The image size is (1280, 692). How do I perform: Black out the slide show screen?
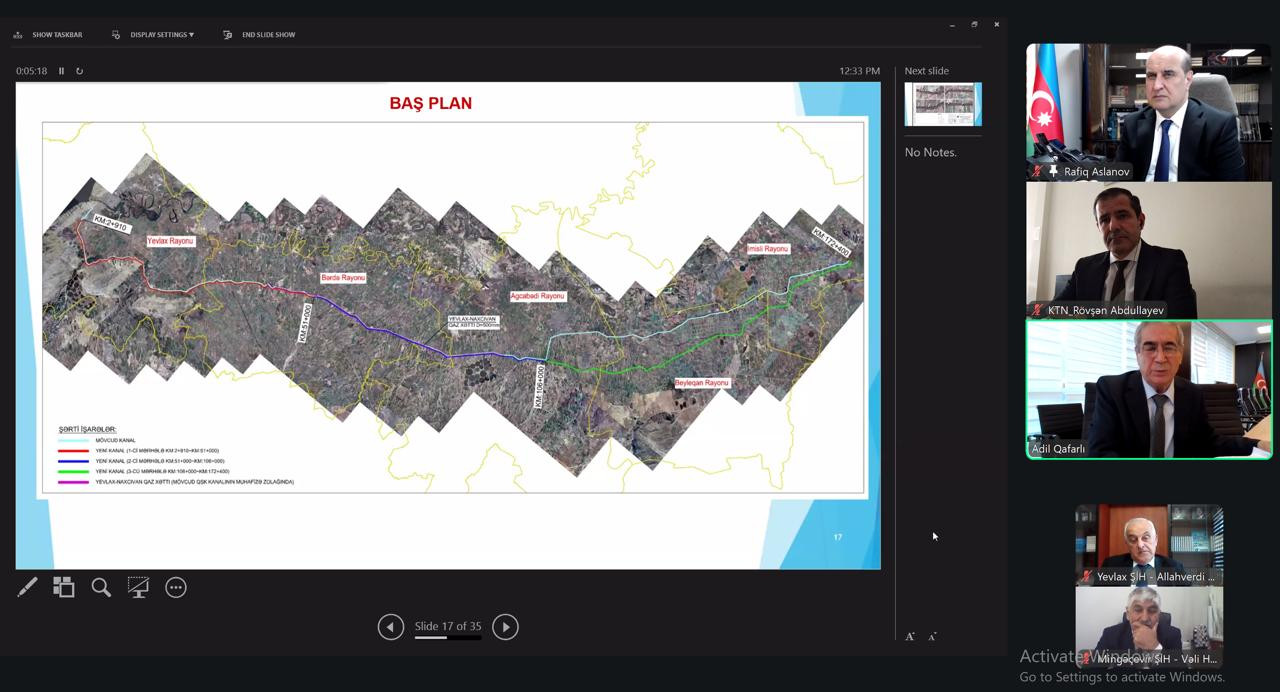(138, 587)
